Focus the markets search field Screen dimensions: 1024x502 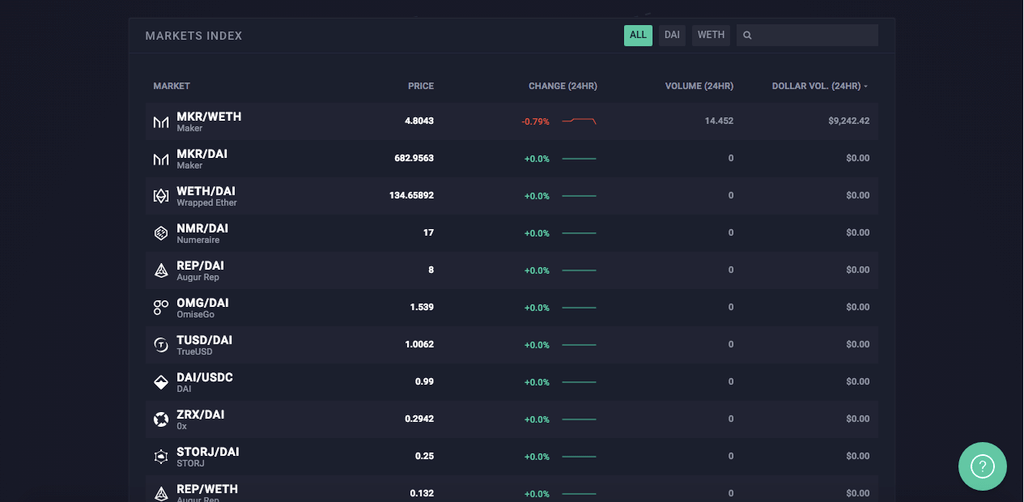click(x=807, y=35)
